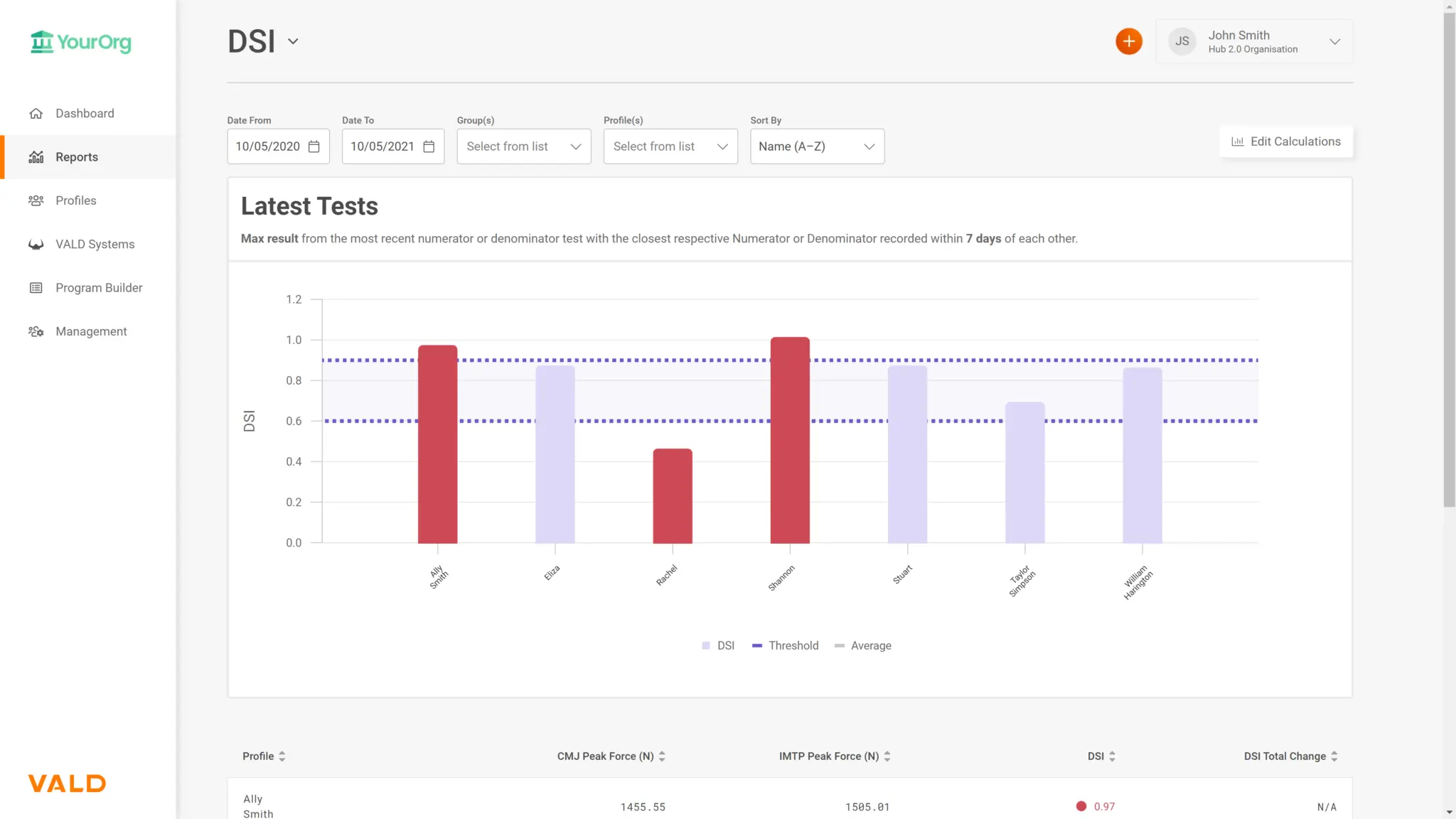Click Shannon's red DSI bar
This screenshot has width=1456, height=819.
[790, 441]
